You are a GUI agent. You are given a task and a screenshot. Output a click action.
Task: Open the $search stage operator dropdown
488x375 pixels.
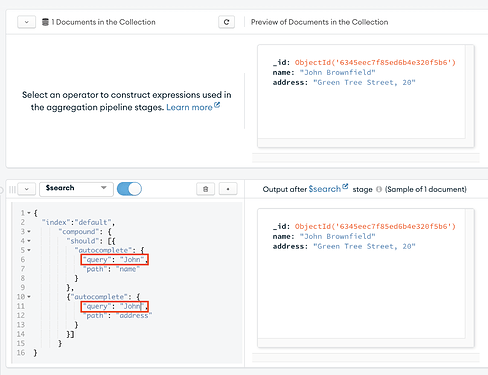(x=76, y=188)
